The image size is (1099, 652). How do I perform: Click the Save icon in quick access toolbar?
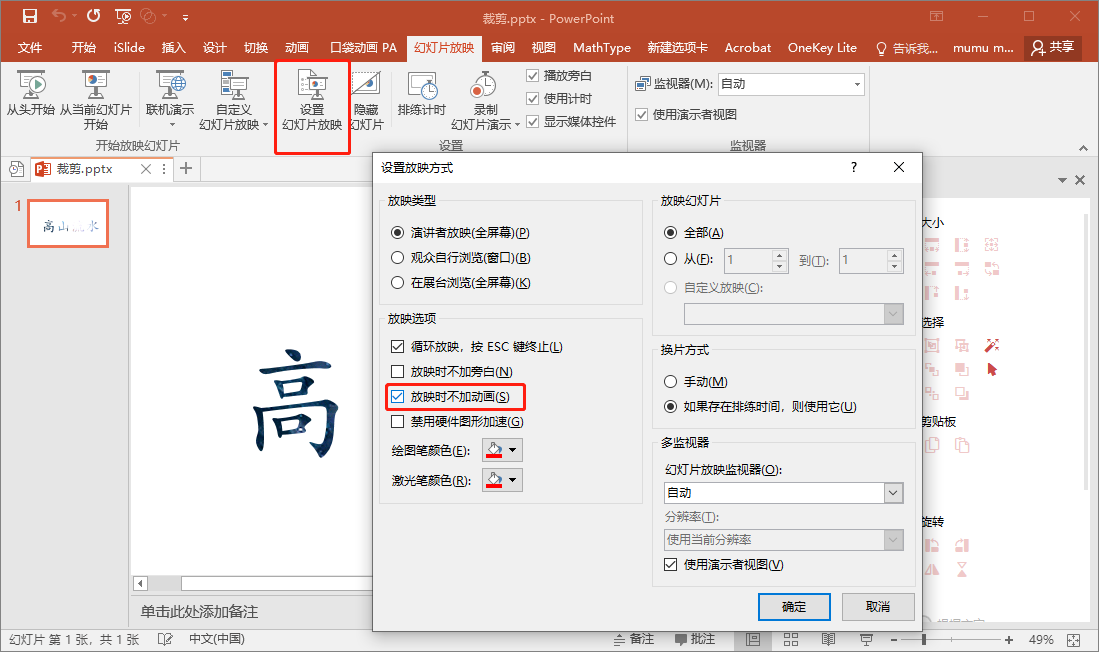coord(29,16)
